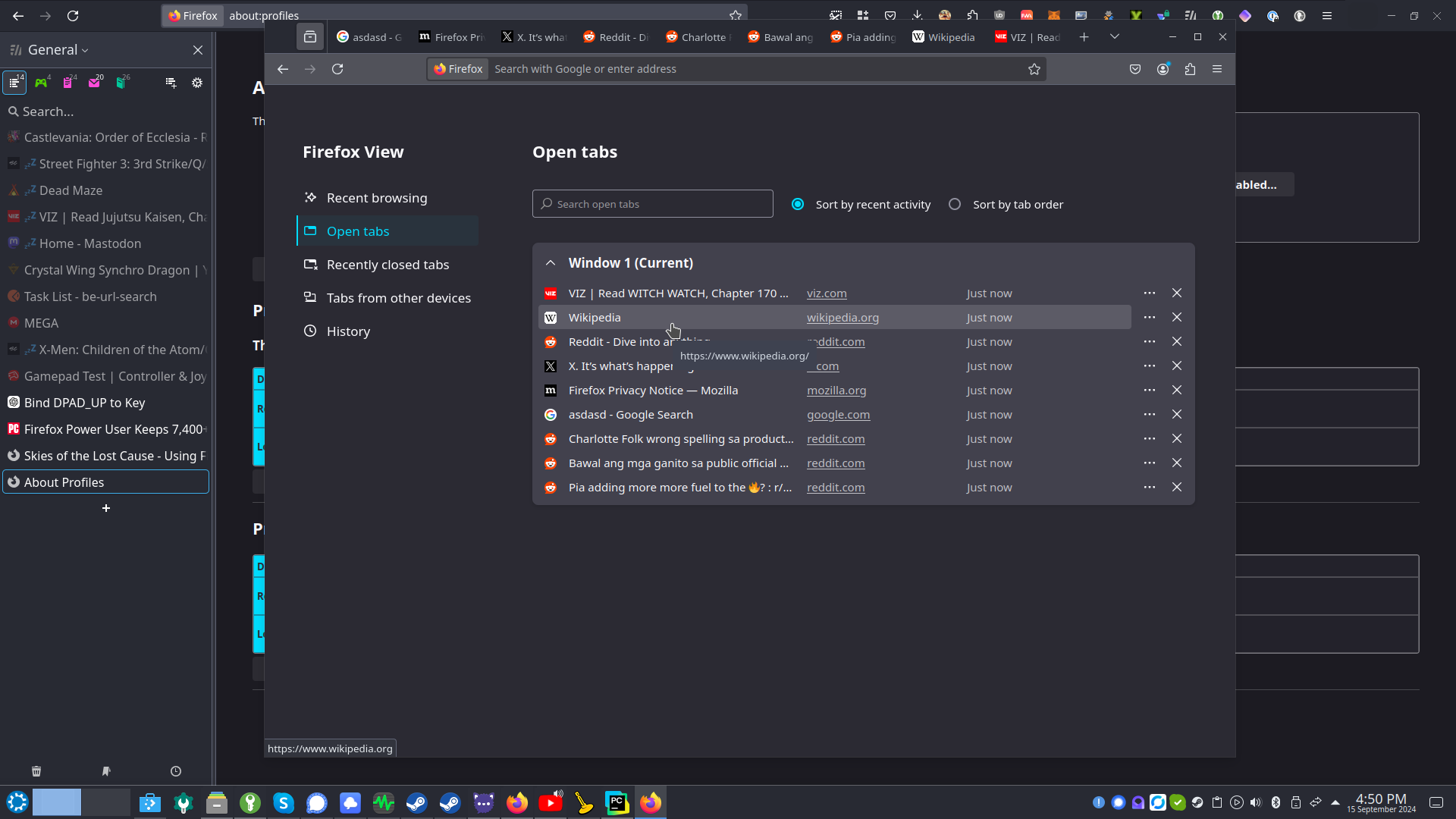1456x819 pixels.
Task: Open more options for the Wikipedia row
Action: 1150,317
